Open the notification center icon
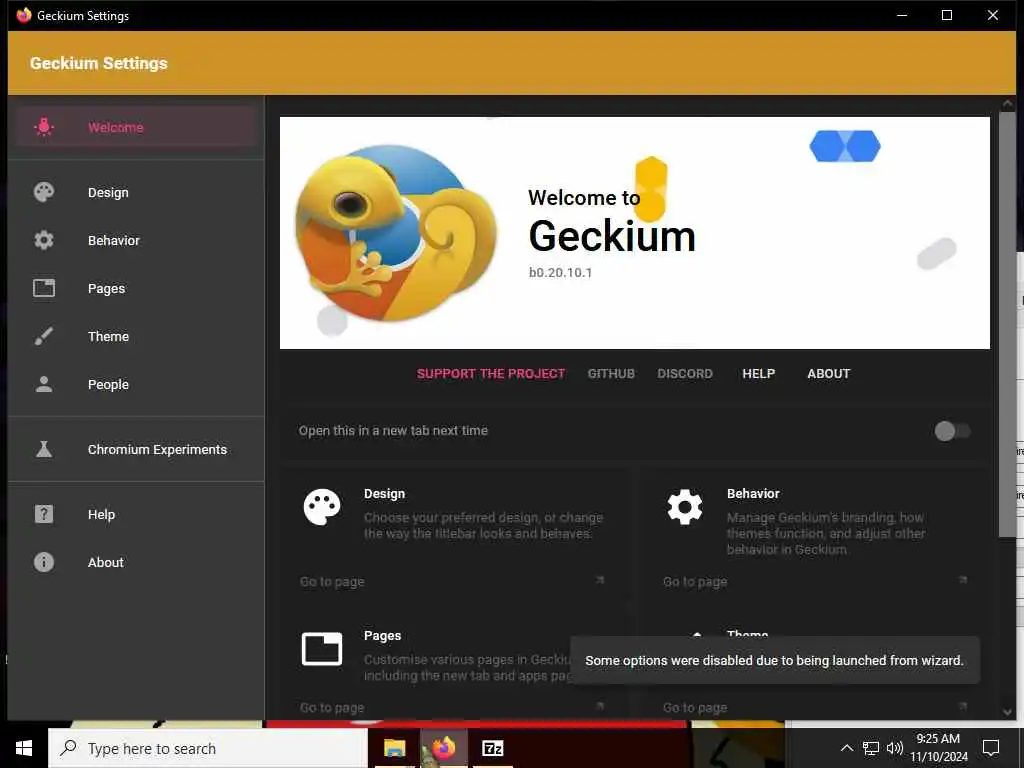Viewport: 1024px width, 768px height. pyautogui.click(x=991, y=748)
